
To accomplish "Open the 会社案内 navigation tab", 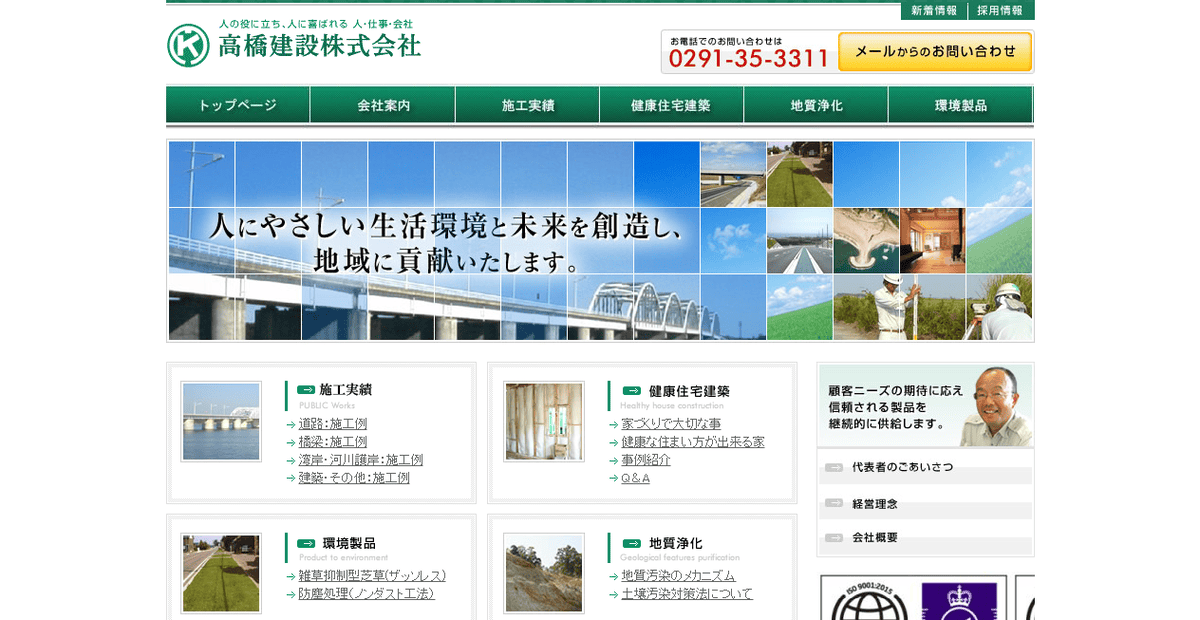I will tap(382, 103).
